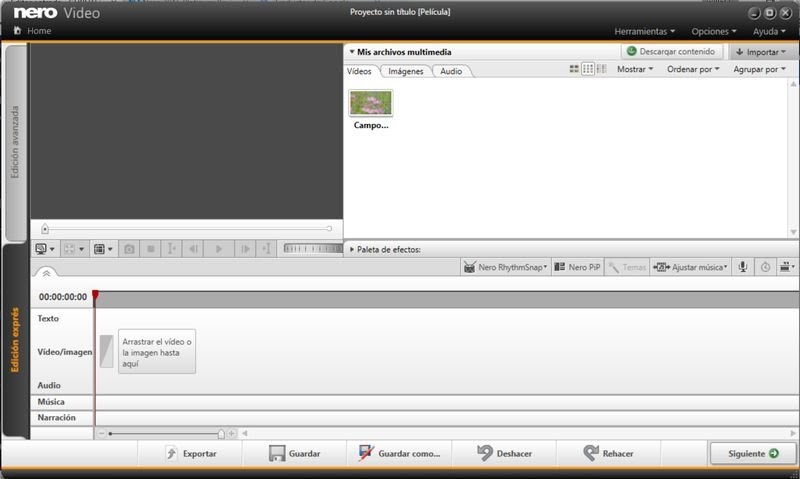Click the Exportar button
This screenshot has height=479, width=800.
[x=191, y=453]
